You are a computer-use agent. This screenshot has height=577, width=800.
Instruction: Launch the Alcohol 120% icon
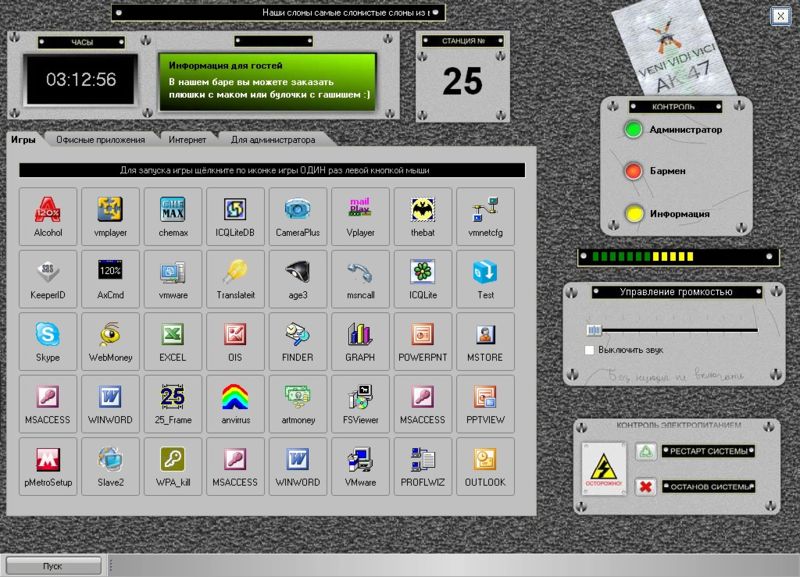click(48, 216)
